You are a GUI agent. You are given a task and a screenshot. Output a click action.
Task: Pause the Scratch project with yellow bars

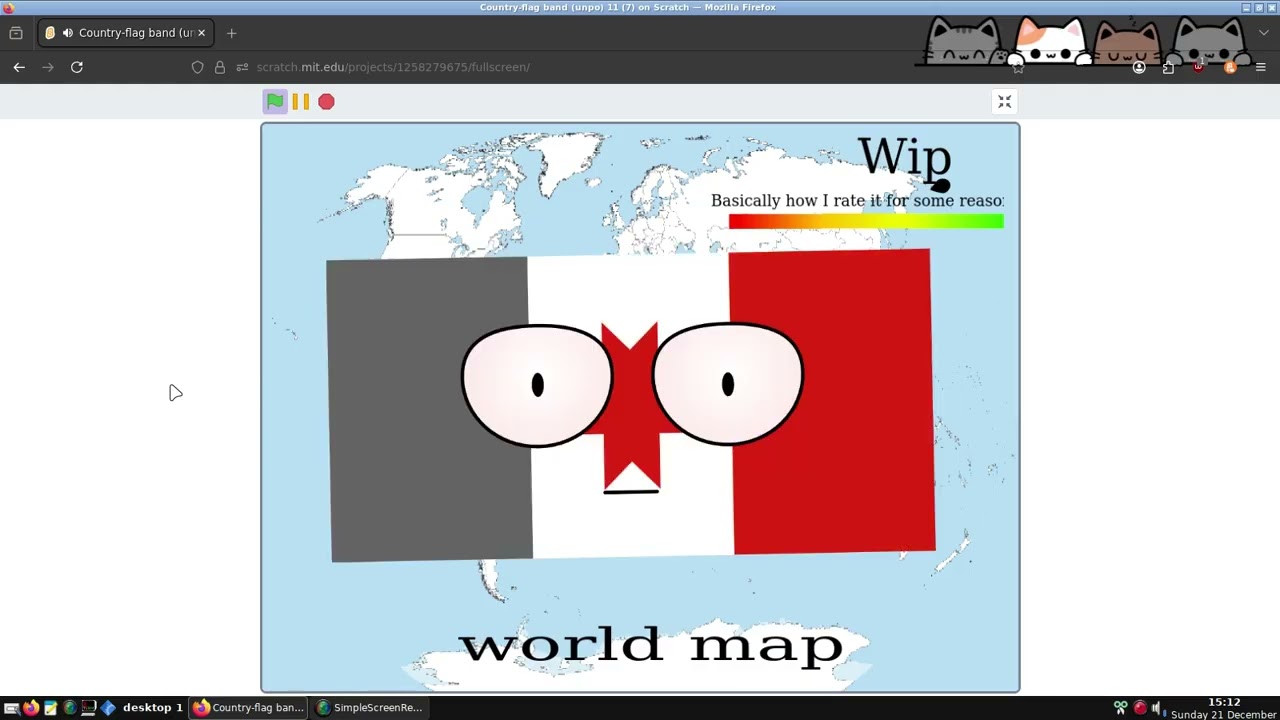click(x=301, y=101)
